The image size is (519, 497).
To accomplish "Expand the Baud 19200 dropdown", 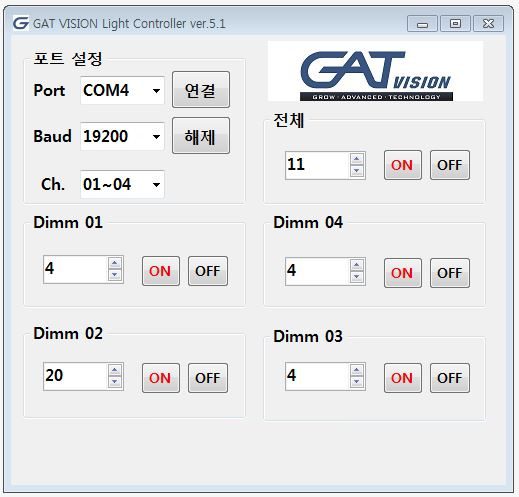I will 122,136.
